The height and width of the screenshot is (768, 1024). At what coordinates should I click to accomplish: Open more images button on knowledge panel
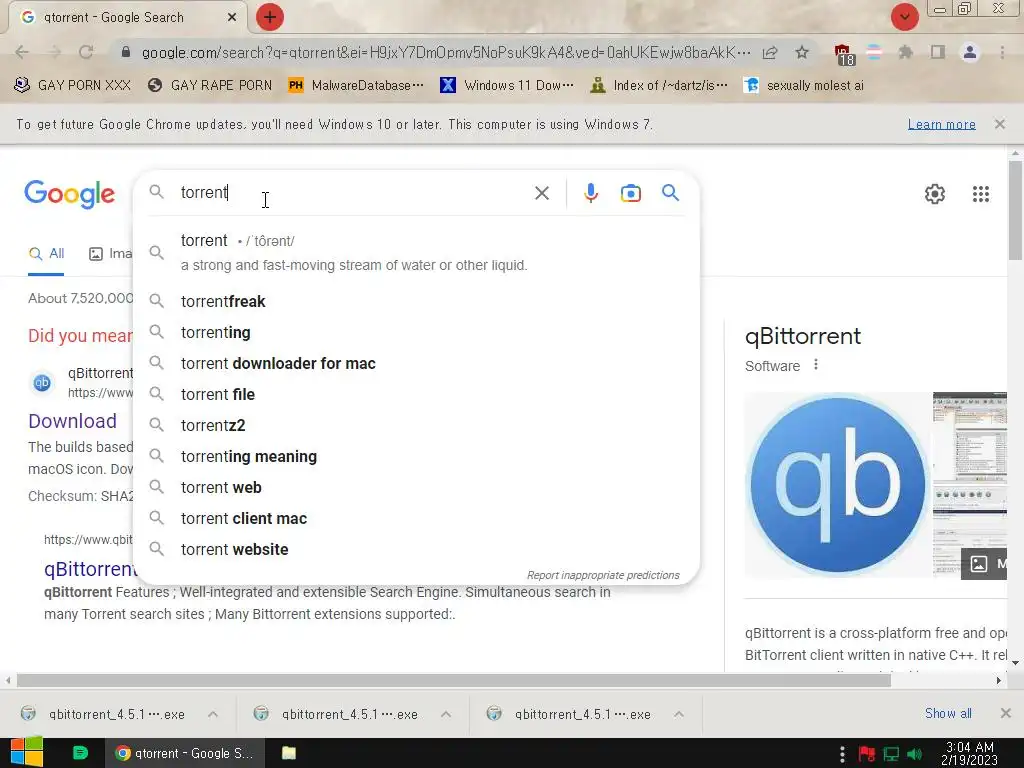[984, 564]
